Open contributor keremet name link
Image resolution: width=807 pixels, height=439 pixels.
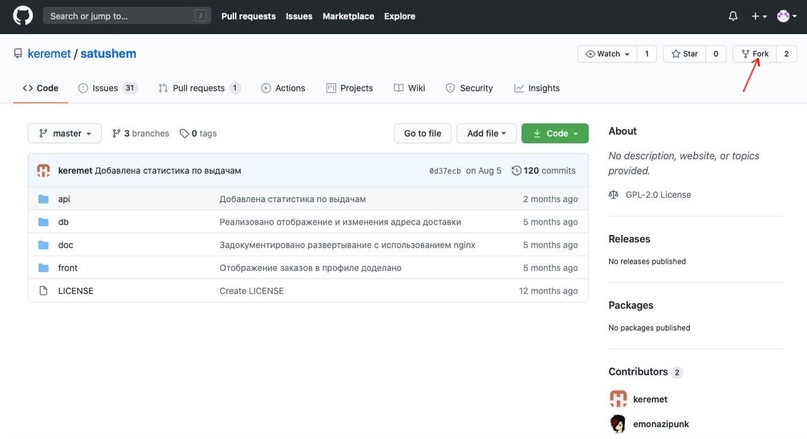(x=650, y=399)
